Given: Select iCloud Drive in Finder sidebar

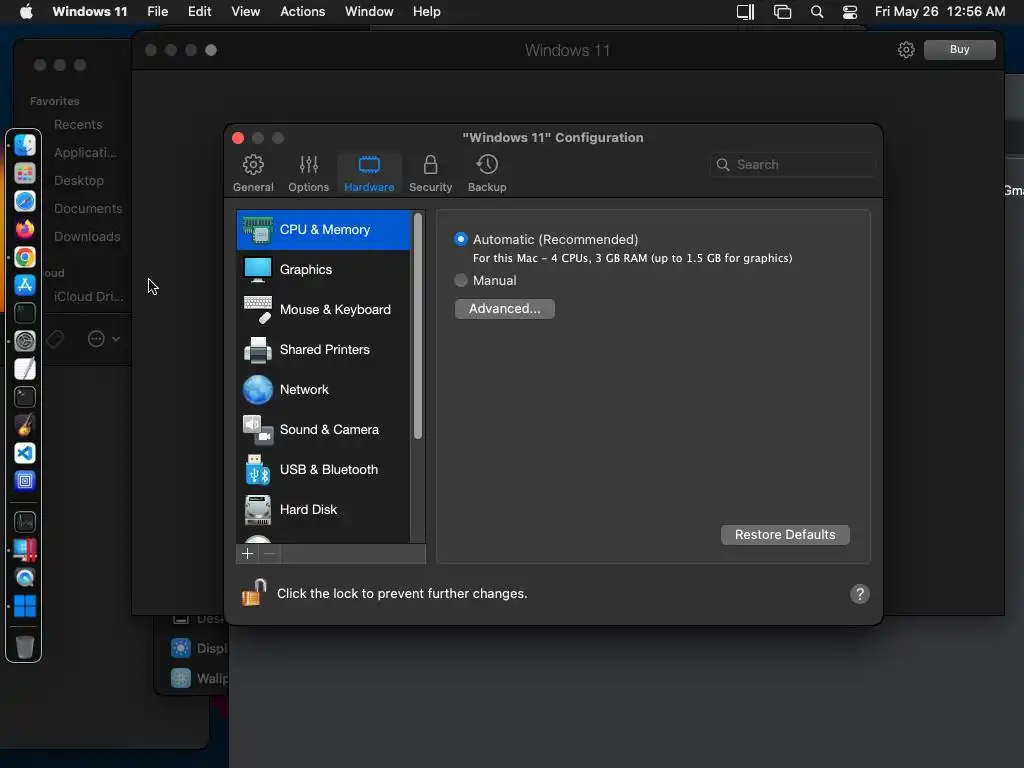Looking at the screenshot, I should [88, 296].
